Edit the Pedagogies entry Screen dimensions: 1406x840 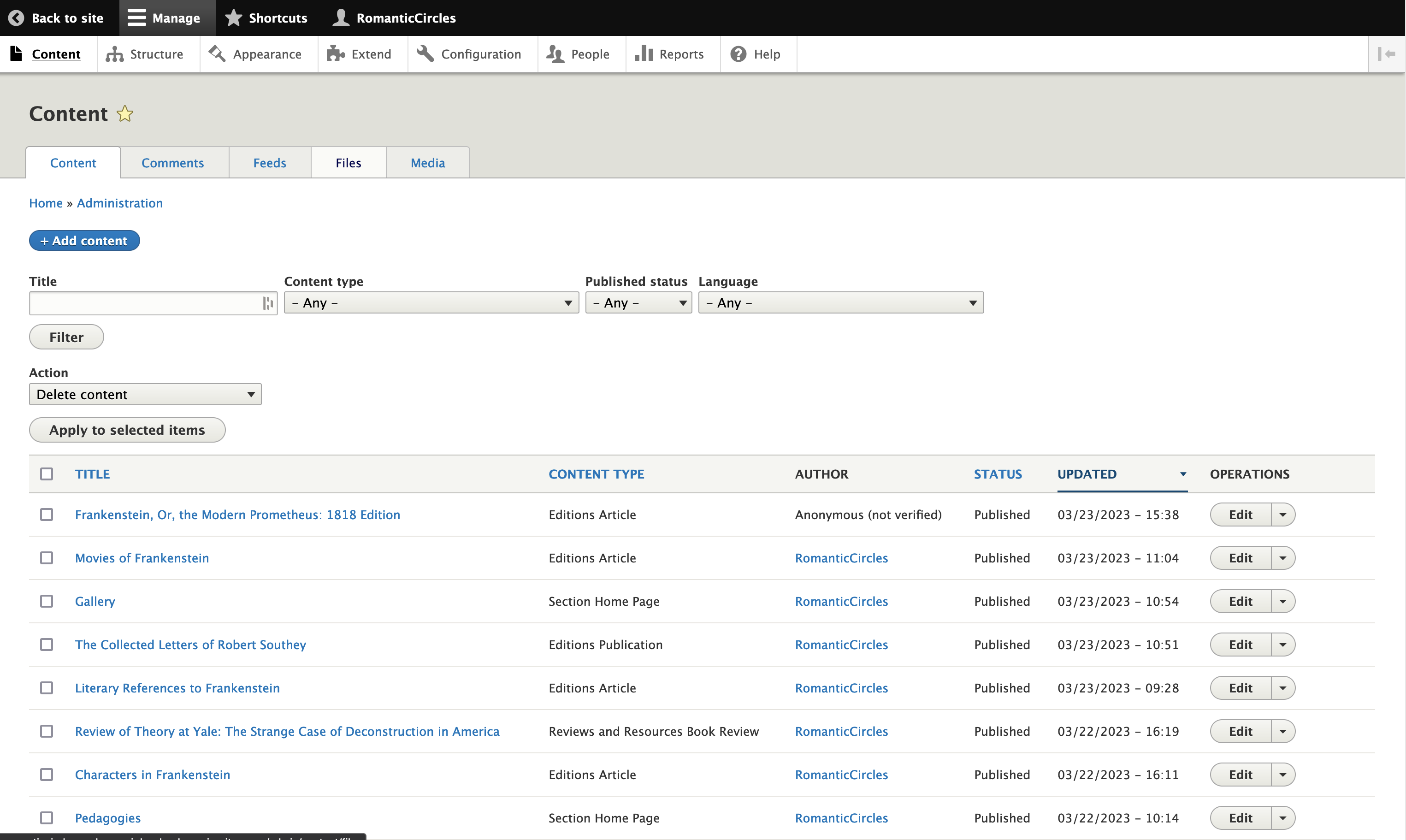pos(1240,818)
